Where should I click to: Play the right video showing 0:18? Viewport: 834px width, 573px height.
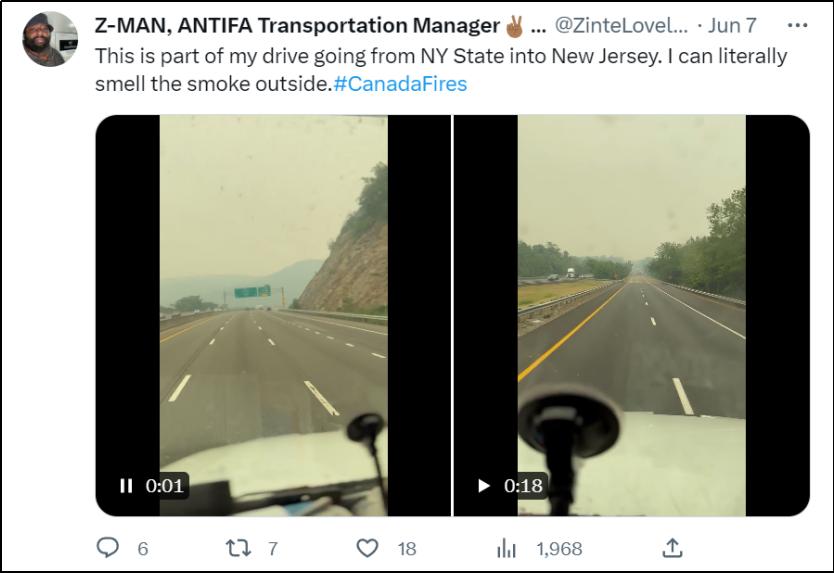pyautogui.click(x=484, y=486)
